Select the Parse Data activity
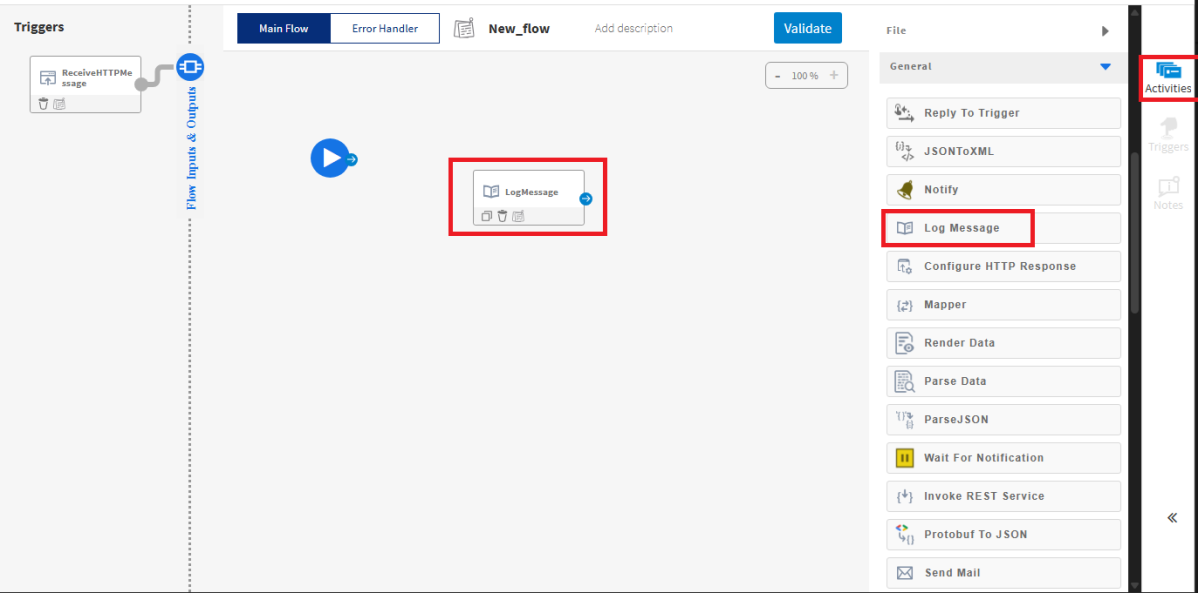The height and width of the screenshot is (593, 1198). pyautogui.click(x=1004, y=381)
